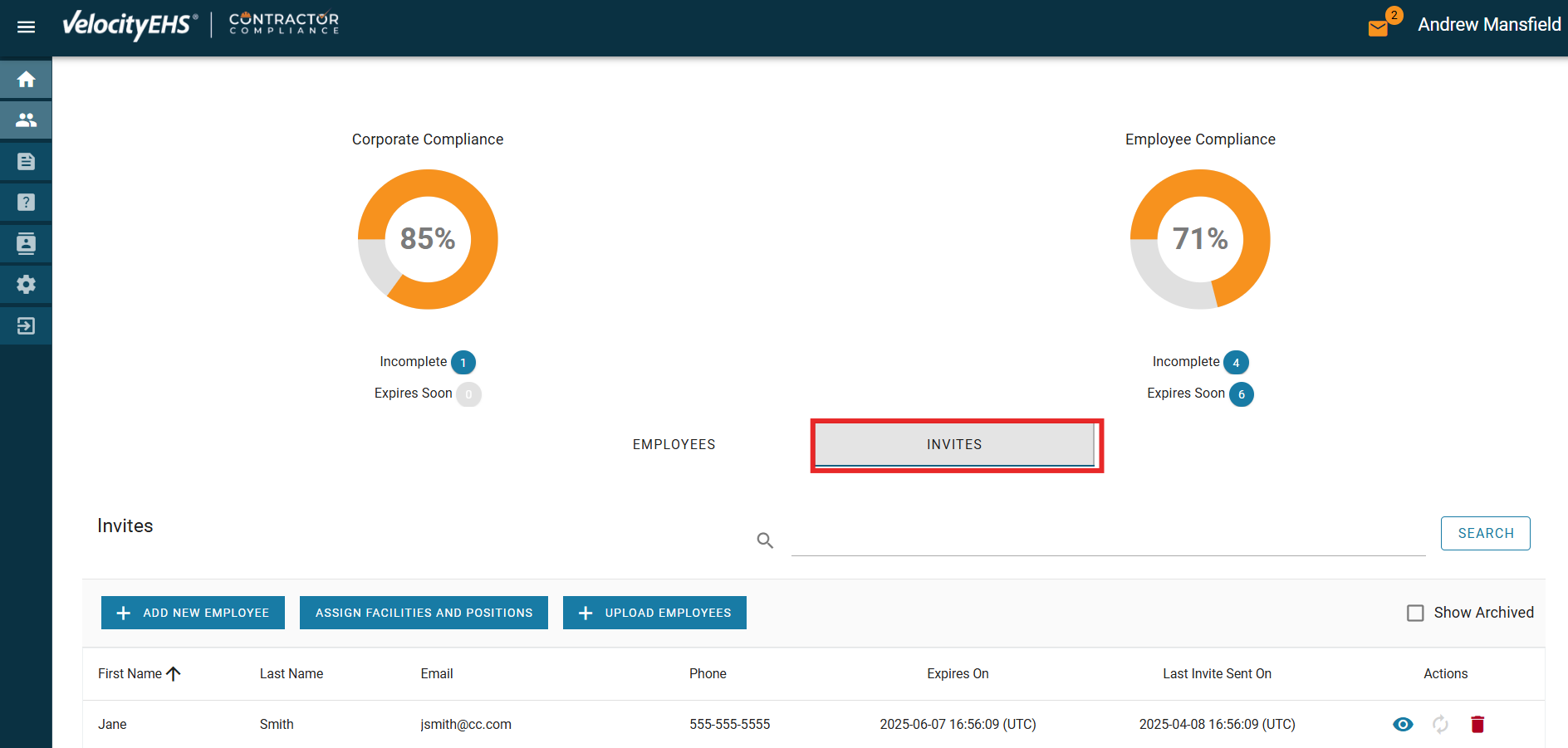This screenshot has width=1568, height=748.
Task: Click the Add New Employee button
Action: point(193,613)
